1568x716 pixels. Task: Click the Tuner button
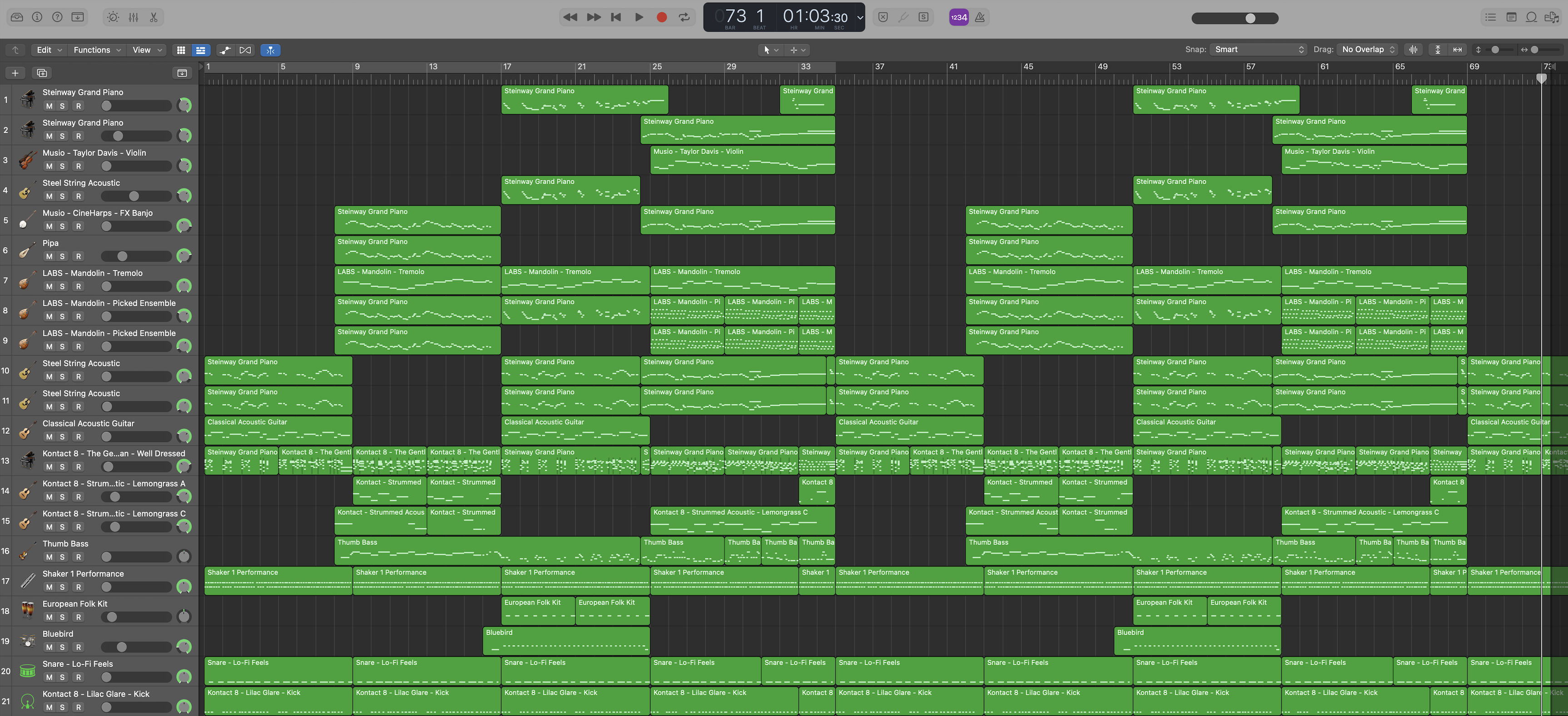tap(903, 17)
